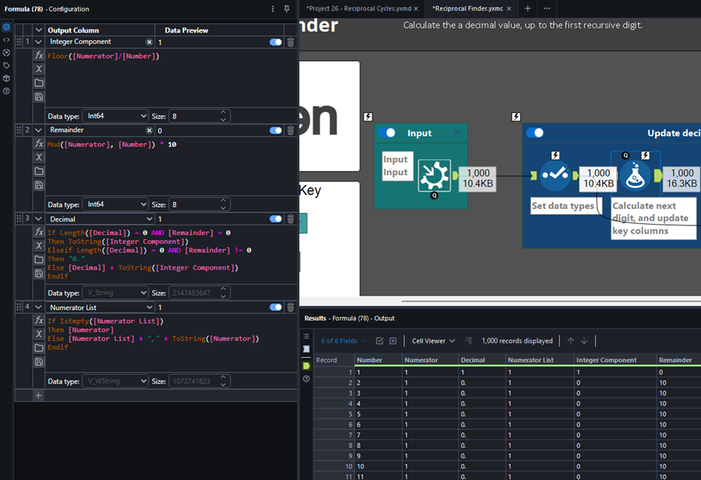Image resolution: width=701 pixels, height=480 pixels.
Task: Collapse the Remainder expression row
Action: (39, 131)
